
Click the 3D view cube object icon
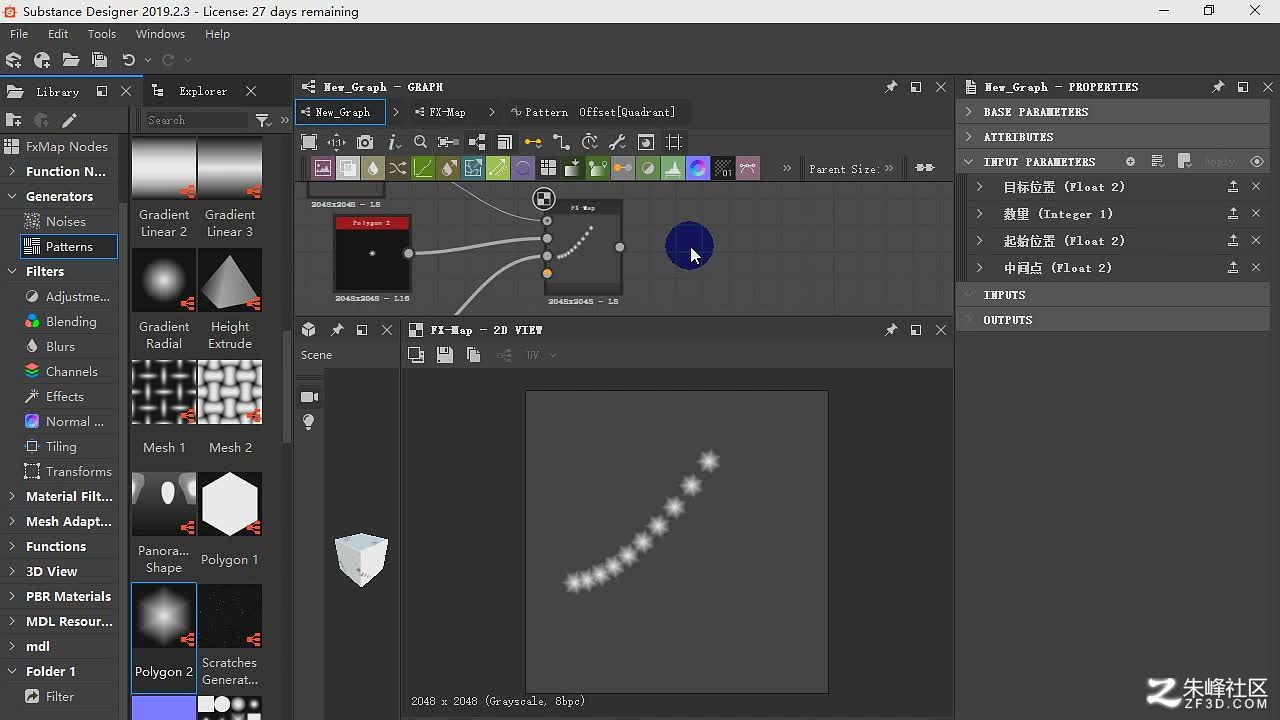click(x=309, y=329)
